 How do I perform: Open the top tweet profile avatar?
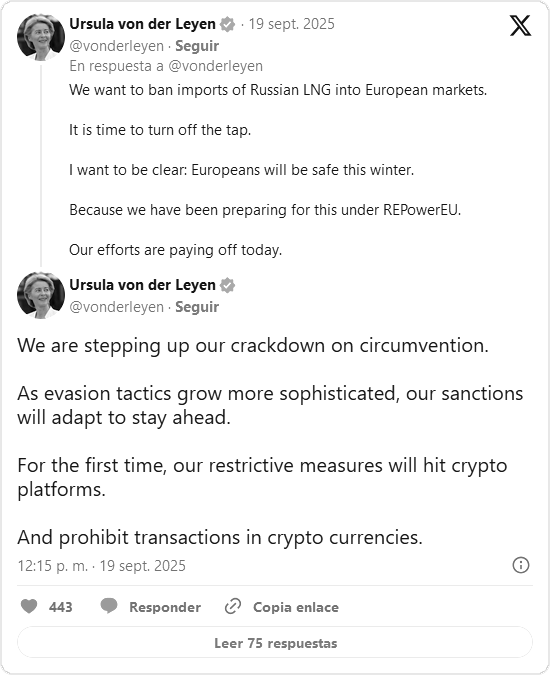(40, 37)
